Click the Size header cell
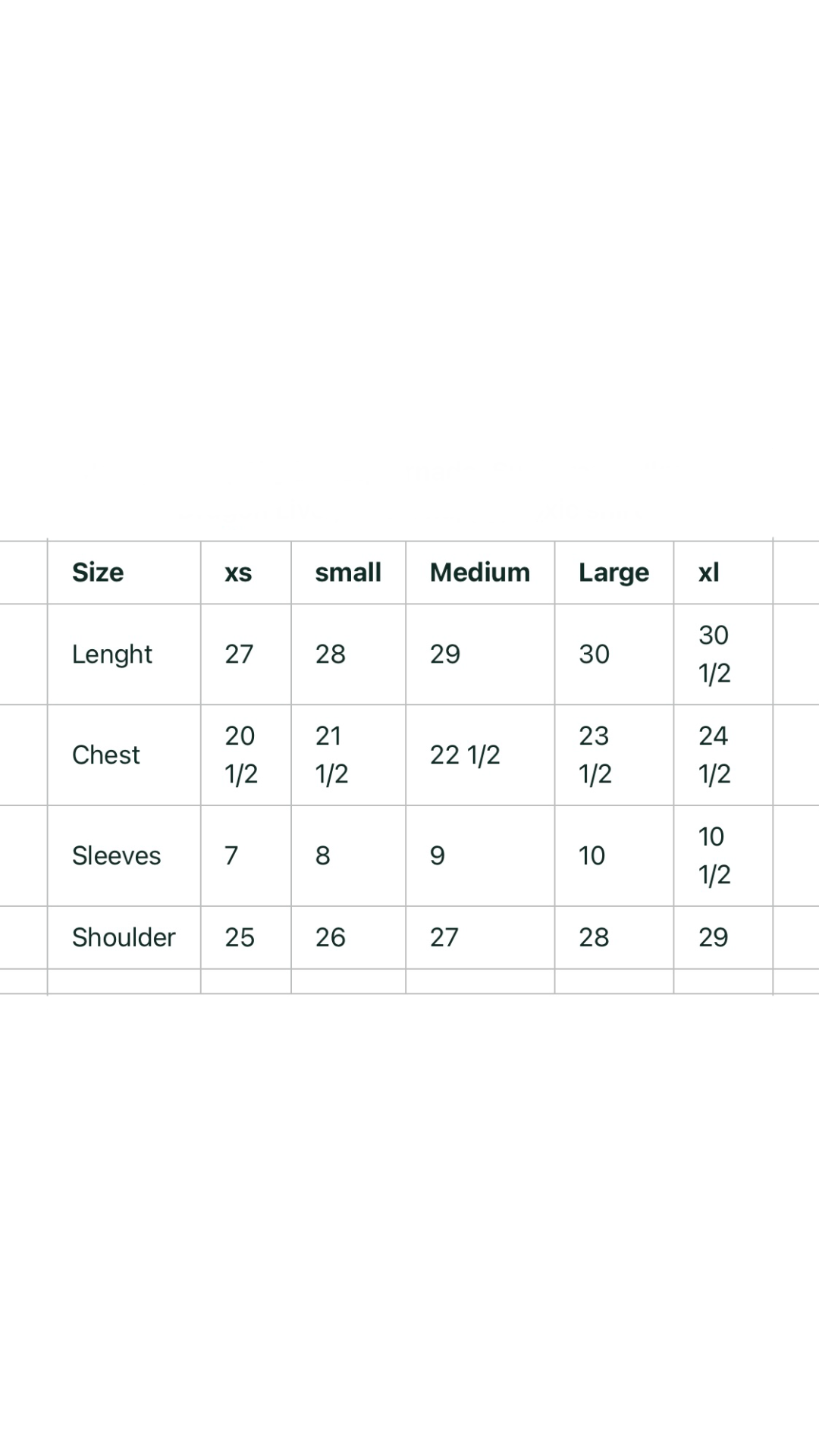This screenshot has width=819, height=1456. click(x=98, y=573)
